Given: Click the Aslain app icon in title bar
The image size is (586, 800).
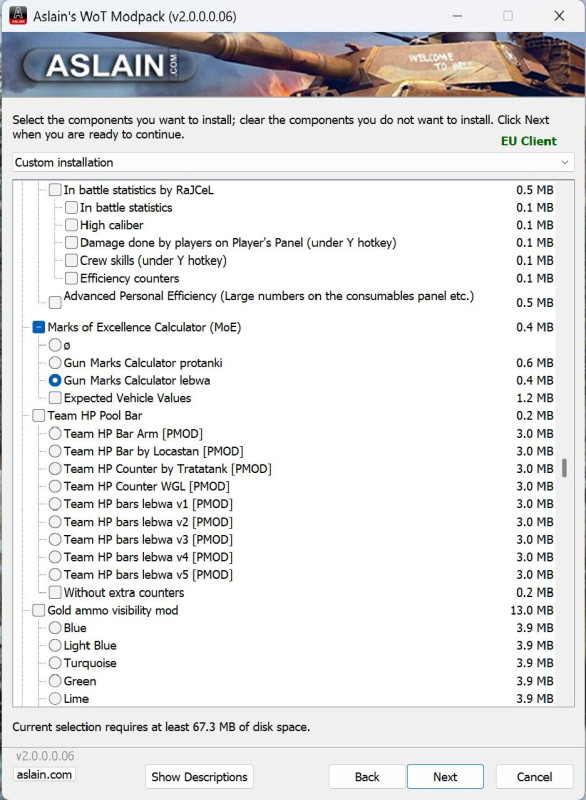Looking at the screenshot, I should (x=18, y=15).
